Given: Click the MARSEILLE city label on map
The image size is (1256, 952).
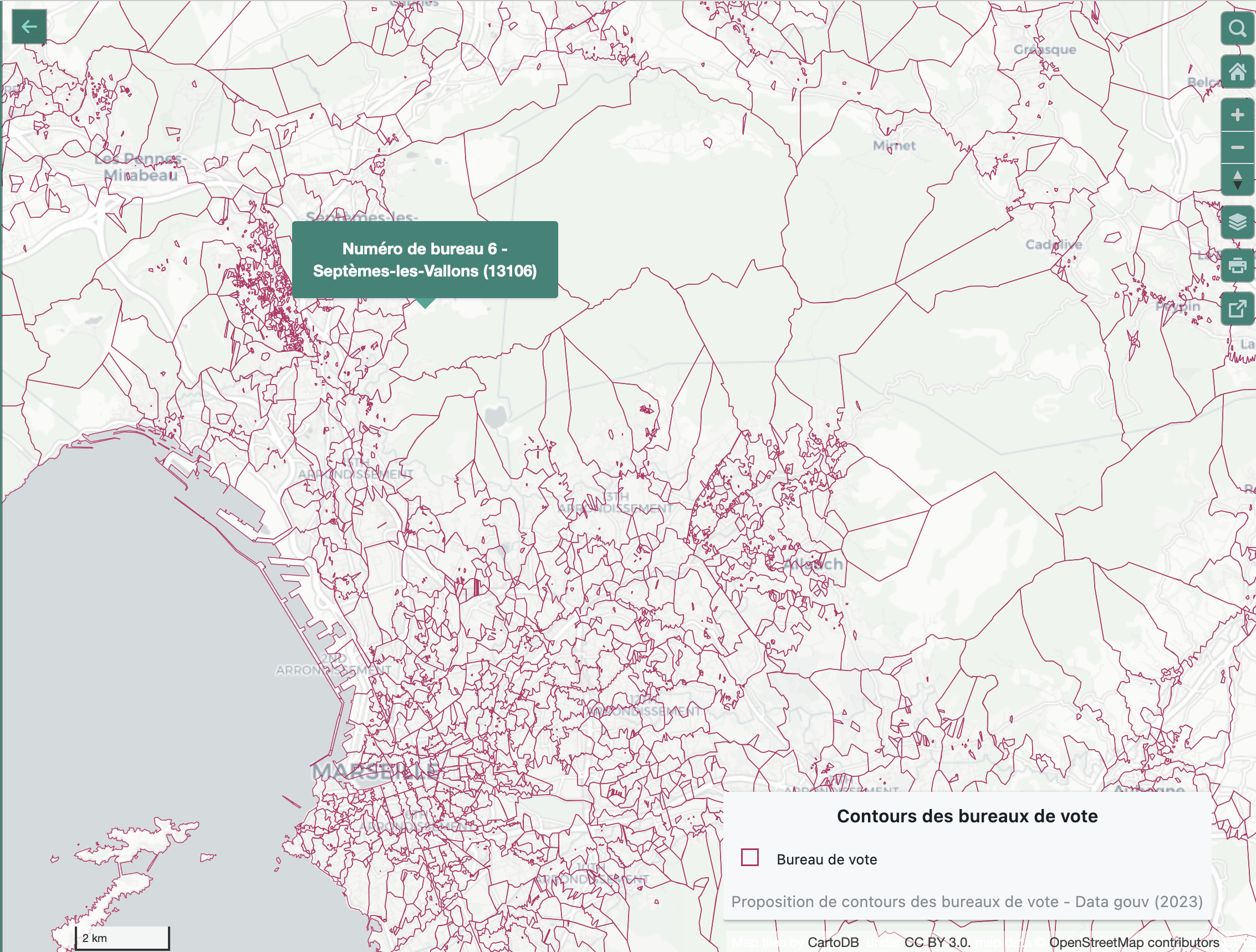Looking at the screenshot, I should pos(375,771).
